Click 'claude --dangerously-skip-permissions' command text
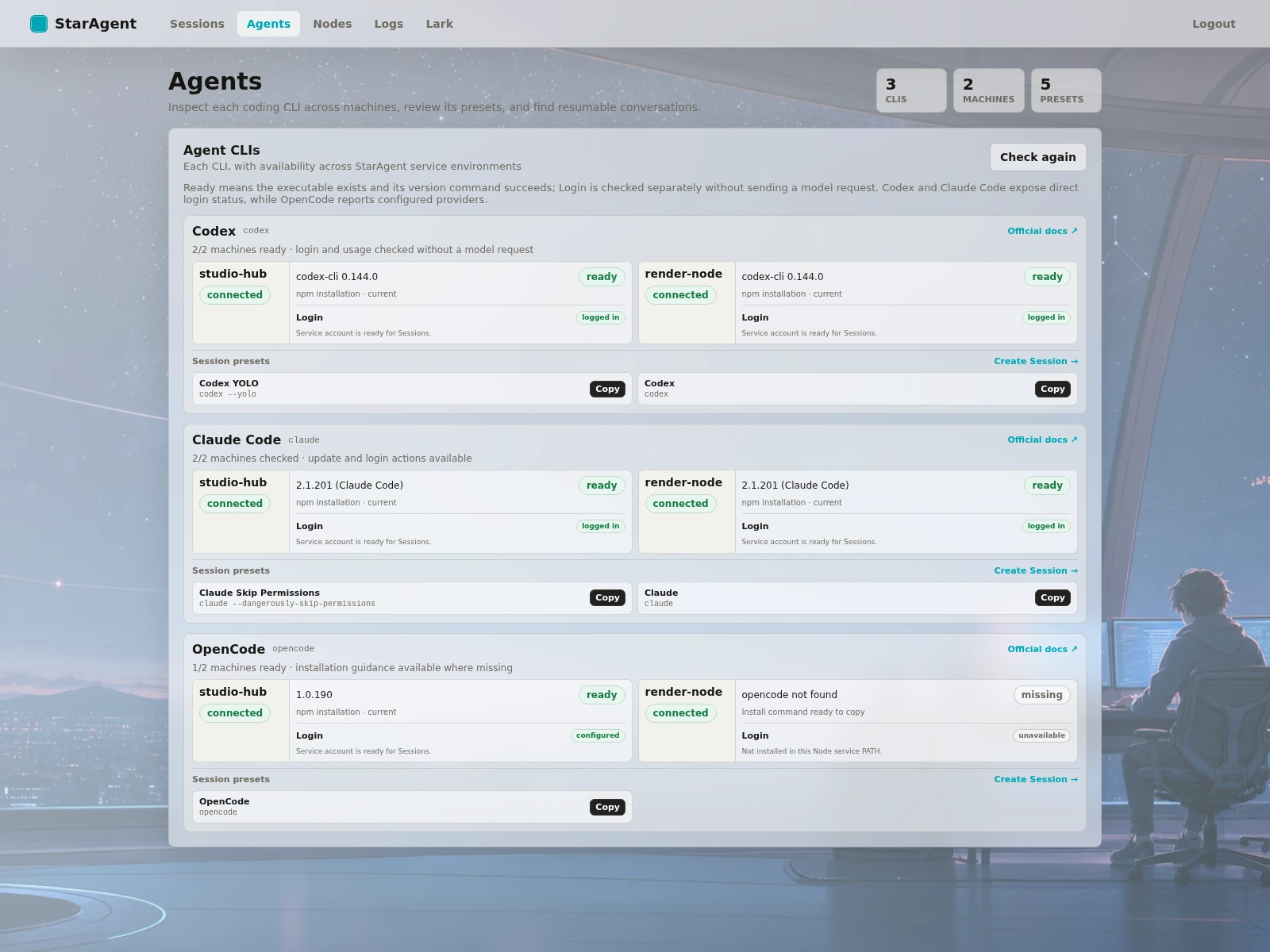1270x952 pixels. point(287,604)
